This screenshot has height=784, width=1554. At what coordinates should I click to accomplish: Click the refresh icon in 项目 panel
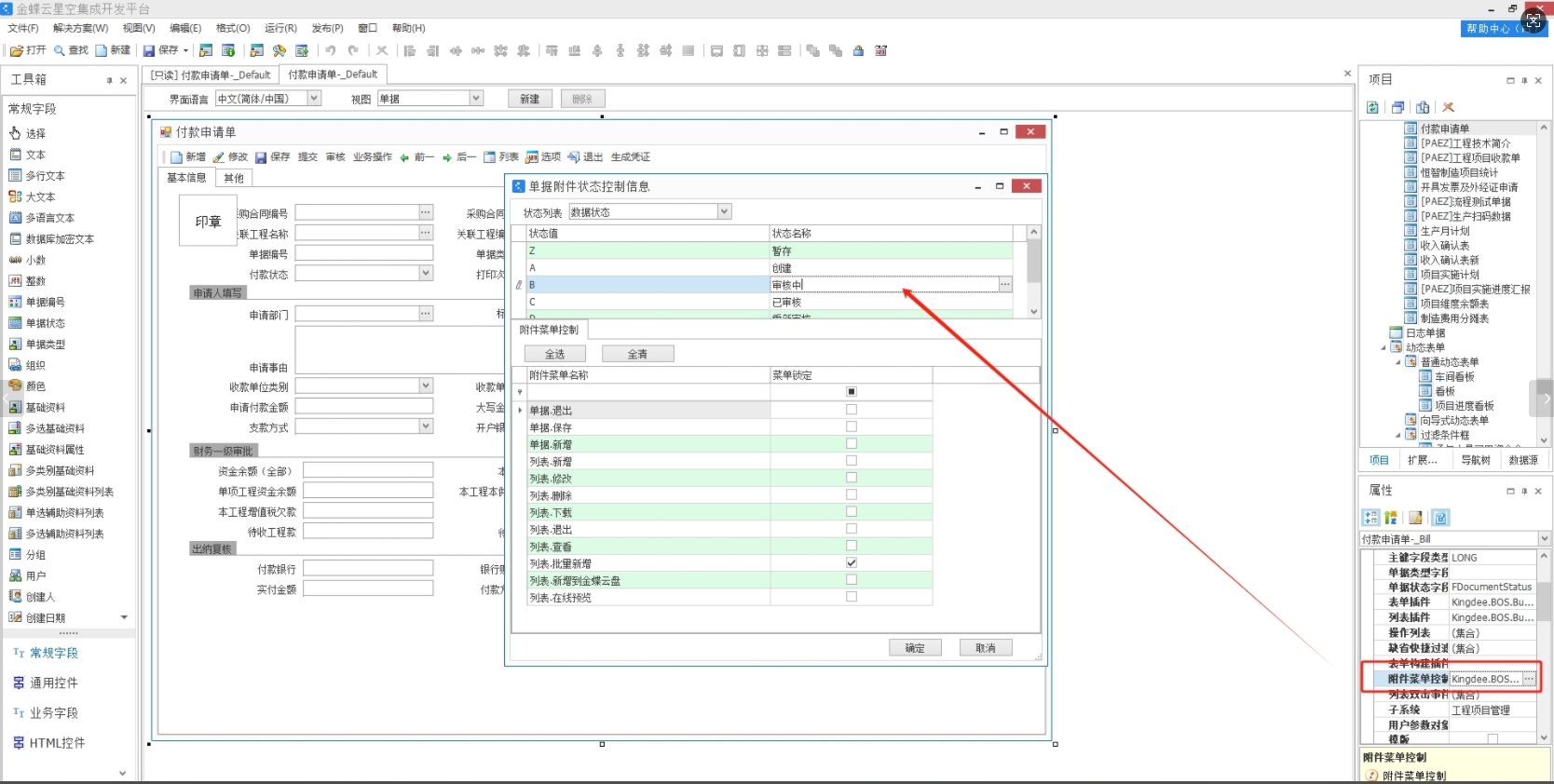pyautogui.click(x=1372, y=107)
